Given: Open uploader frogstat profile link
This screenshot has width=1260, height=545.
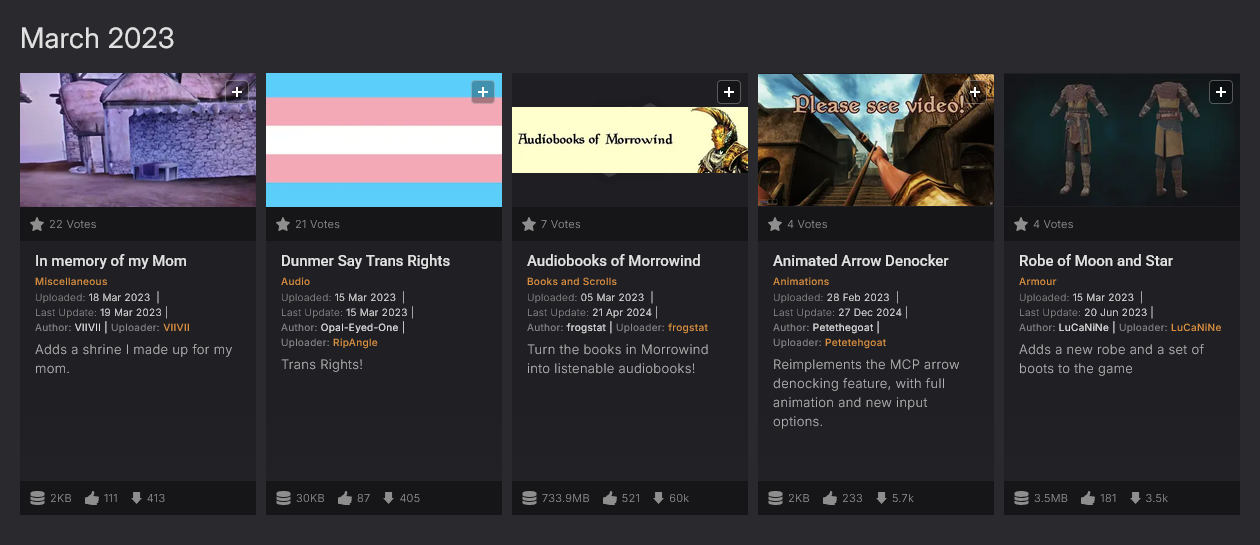Looking at the screenshot, I should (x=689, y=328).
